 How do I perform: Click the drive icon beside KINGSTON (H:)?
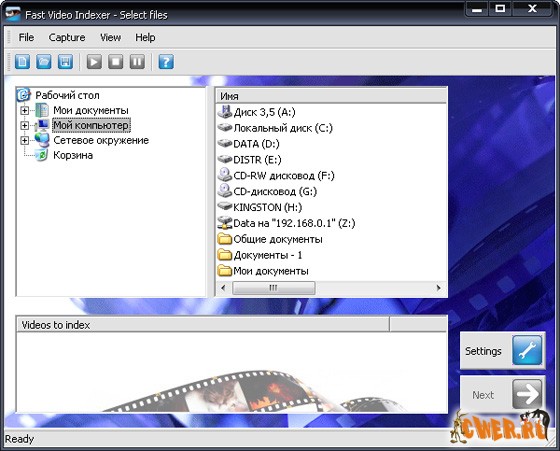click(x=225, y=206)
